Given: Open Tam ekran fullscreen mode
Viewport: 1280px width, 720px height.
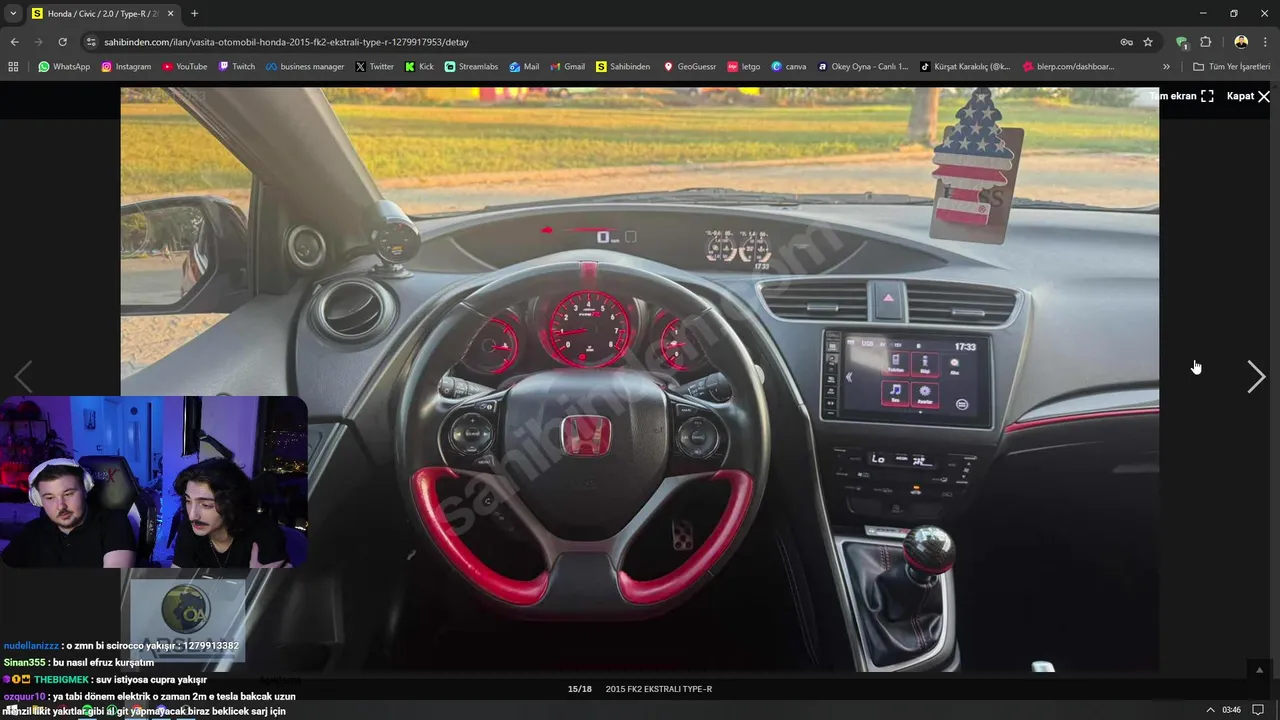Looking at the screenshot, I should (1181, 96).
